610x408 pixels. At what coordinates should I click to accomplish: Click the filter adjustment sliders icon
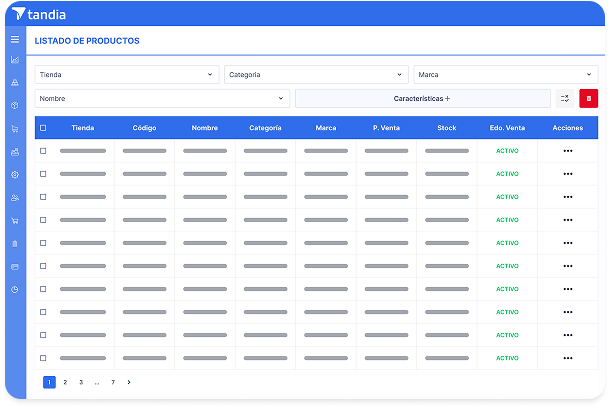[x=565, y=98]
